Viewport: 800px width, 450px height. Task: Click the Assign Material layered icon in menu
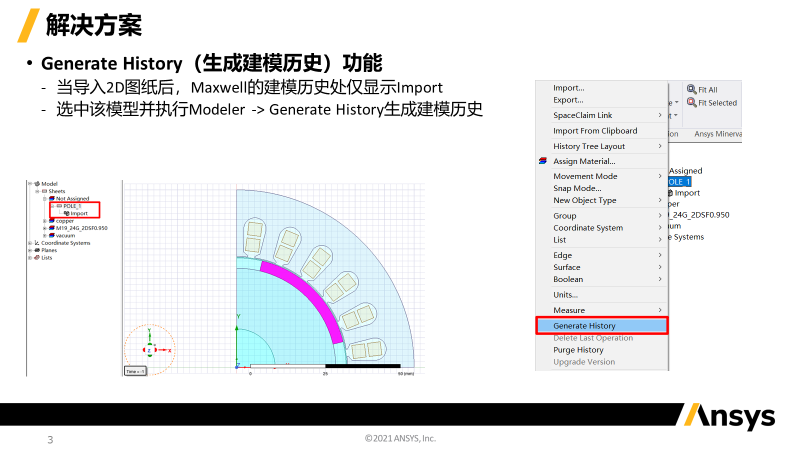[543, 161]
